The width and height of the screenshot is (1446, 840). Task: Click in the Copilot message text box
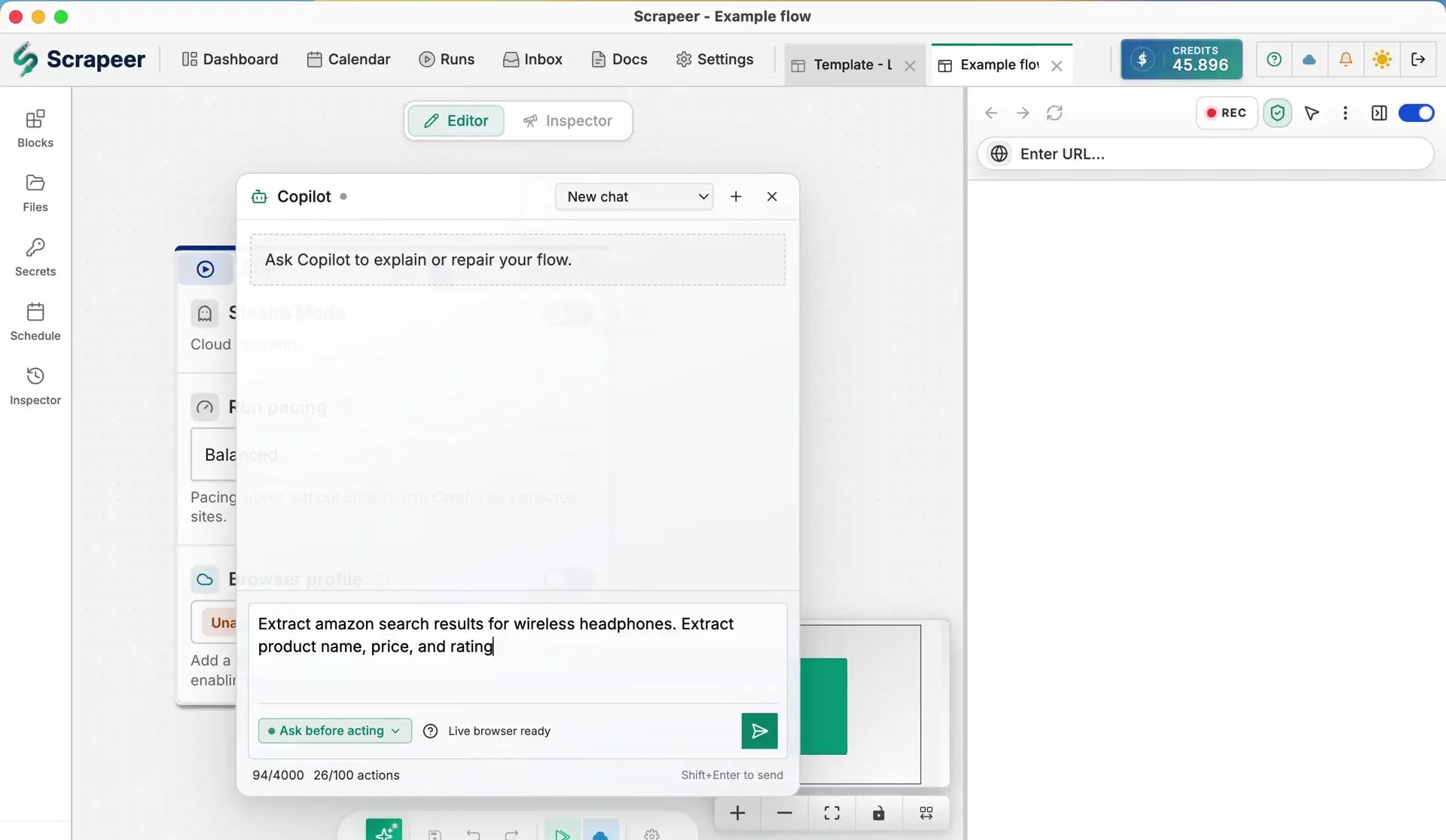pyautogui.click(x=517, y=652)
